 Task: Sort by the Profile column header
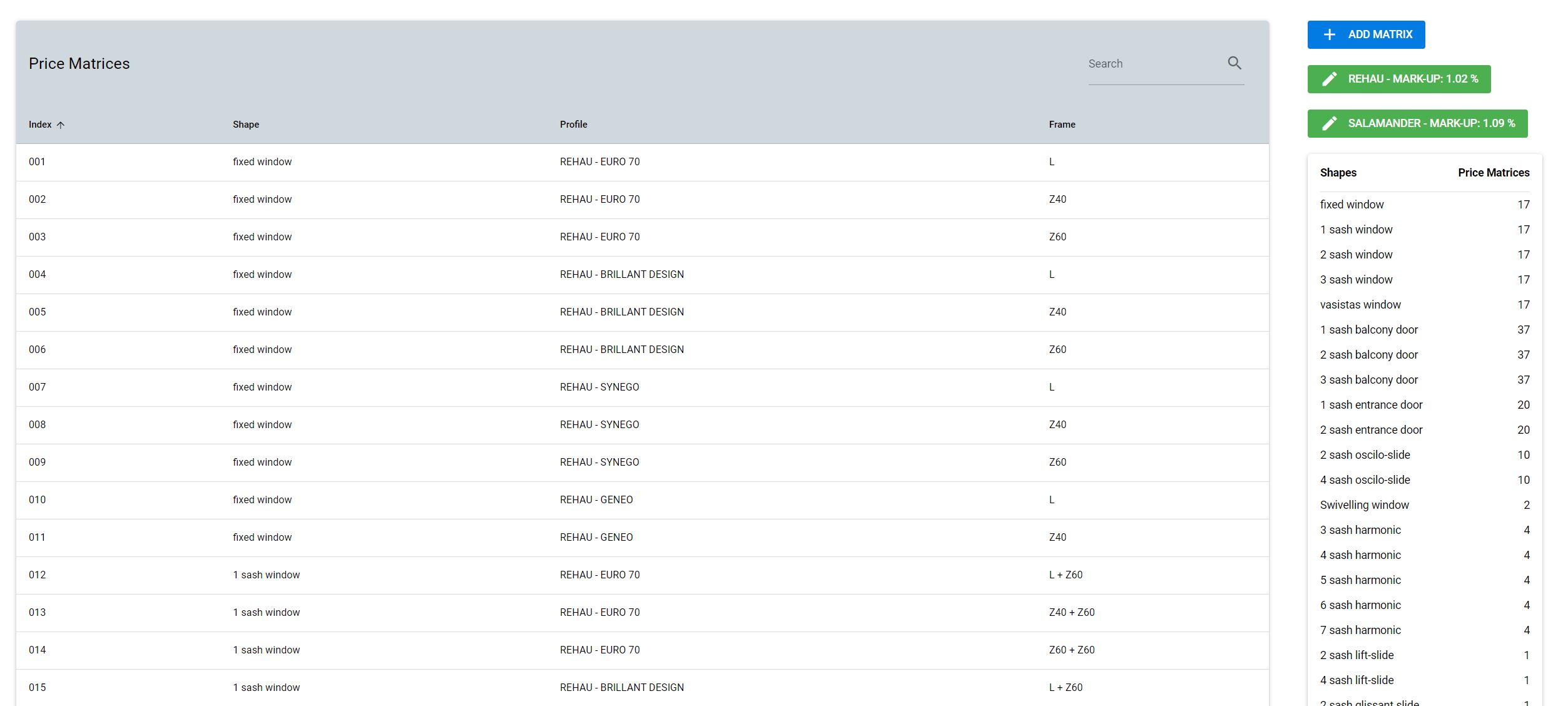573,125
